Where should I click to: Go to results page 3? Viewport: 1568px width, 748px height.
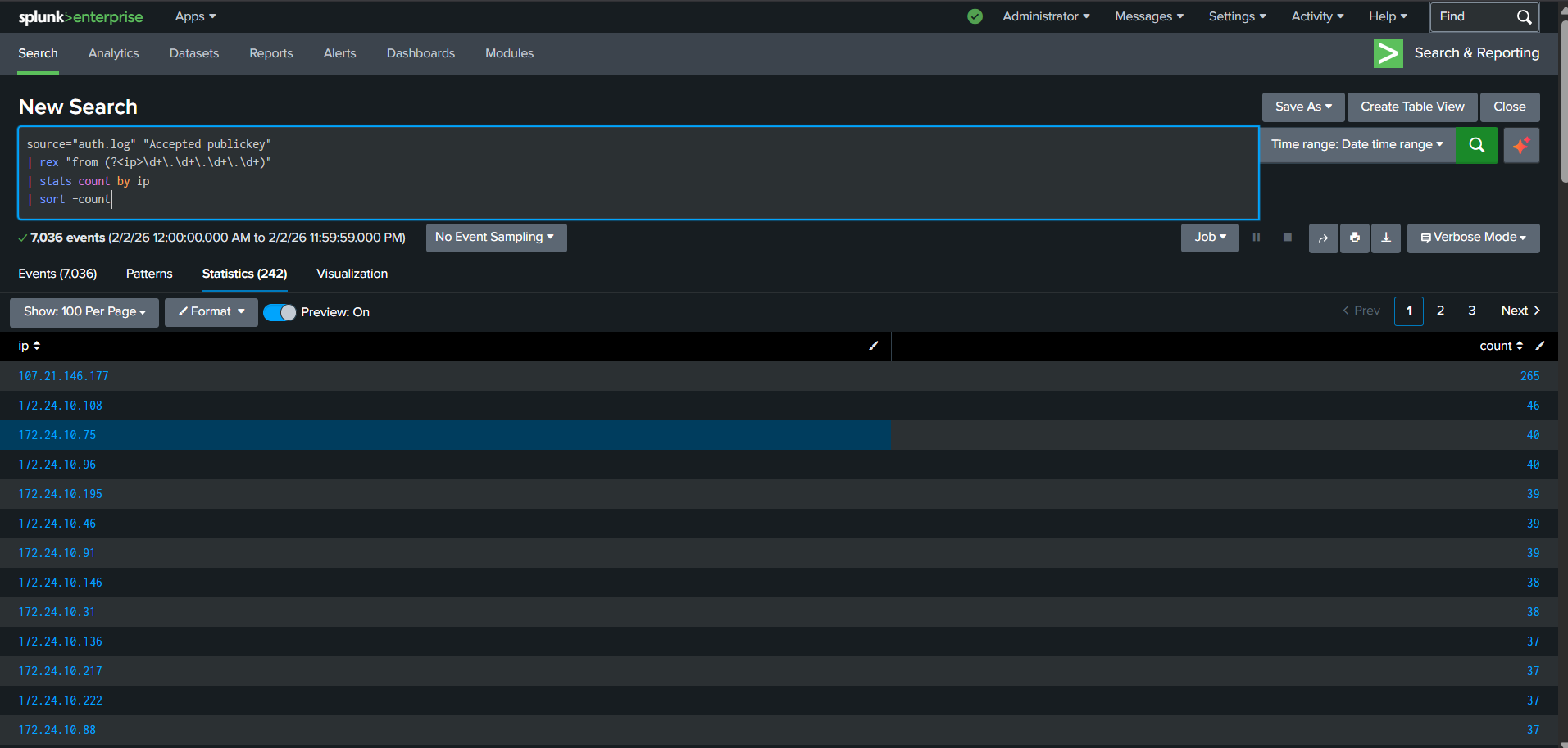tap(1472, 311)
